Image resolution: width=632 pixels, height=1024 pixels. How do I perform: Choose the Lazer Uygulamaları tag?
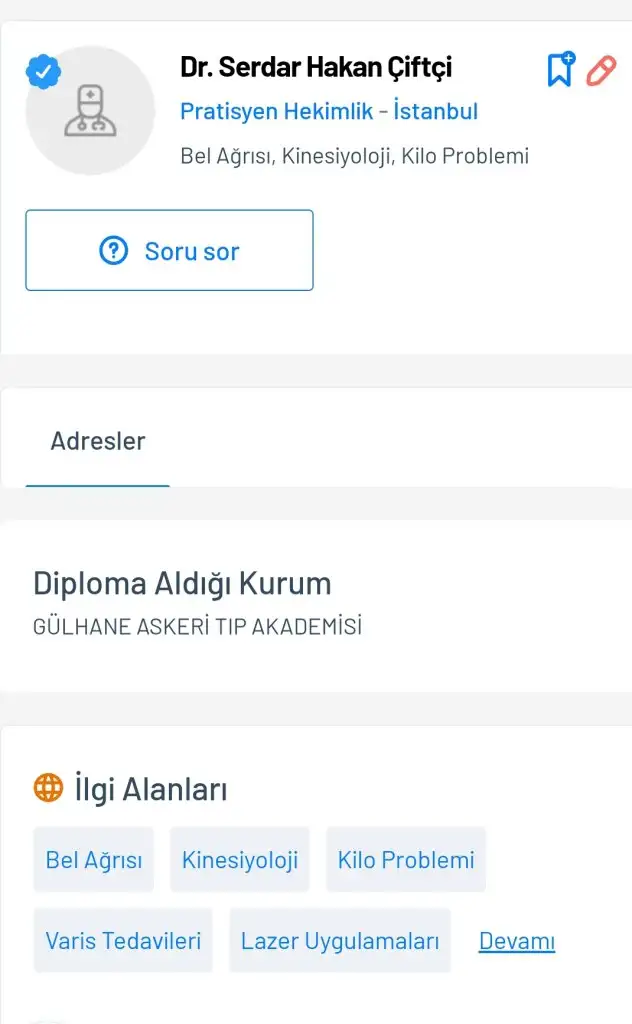[x=340, y=940]
